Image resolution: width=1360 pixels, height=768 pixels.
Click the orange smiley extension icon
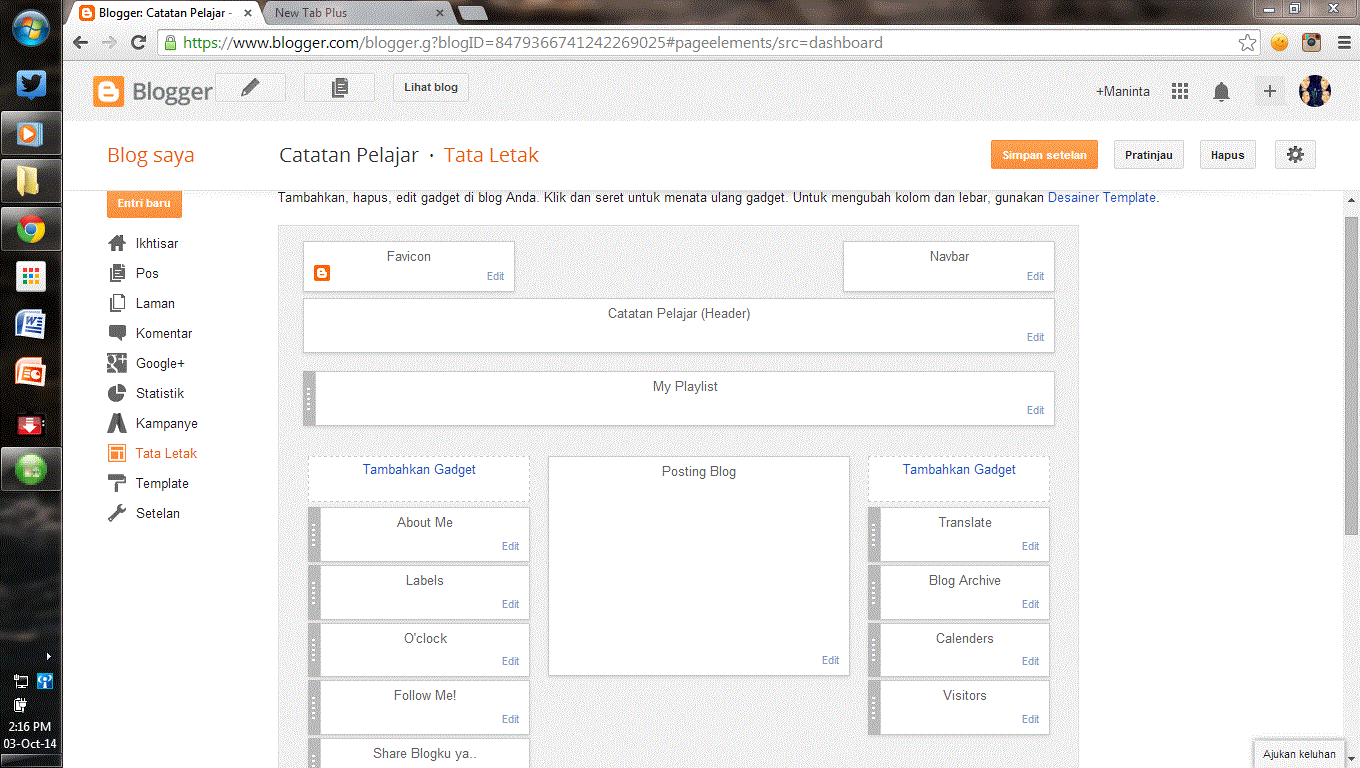pos(1279,43)
